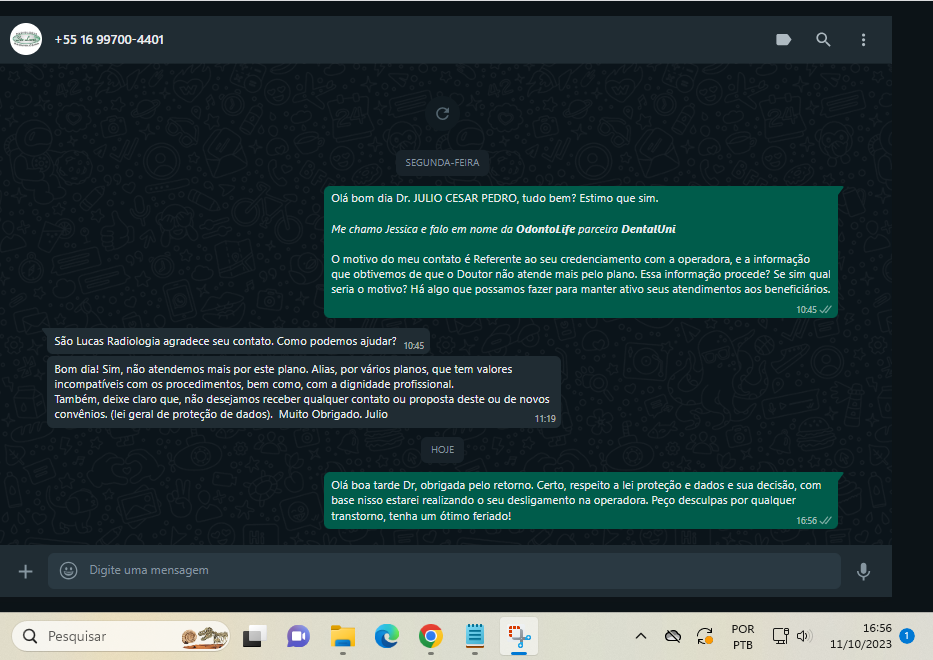Open the contact profile picture
933x660 pixels.
[x=26, y=40]
